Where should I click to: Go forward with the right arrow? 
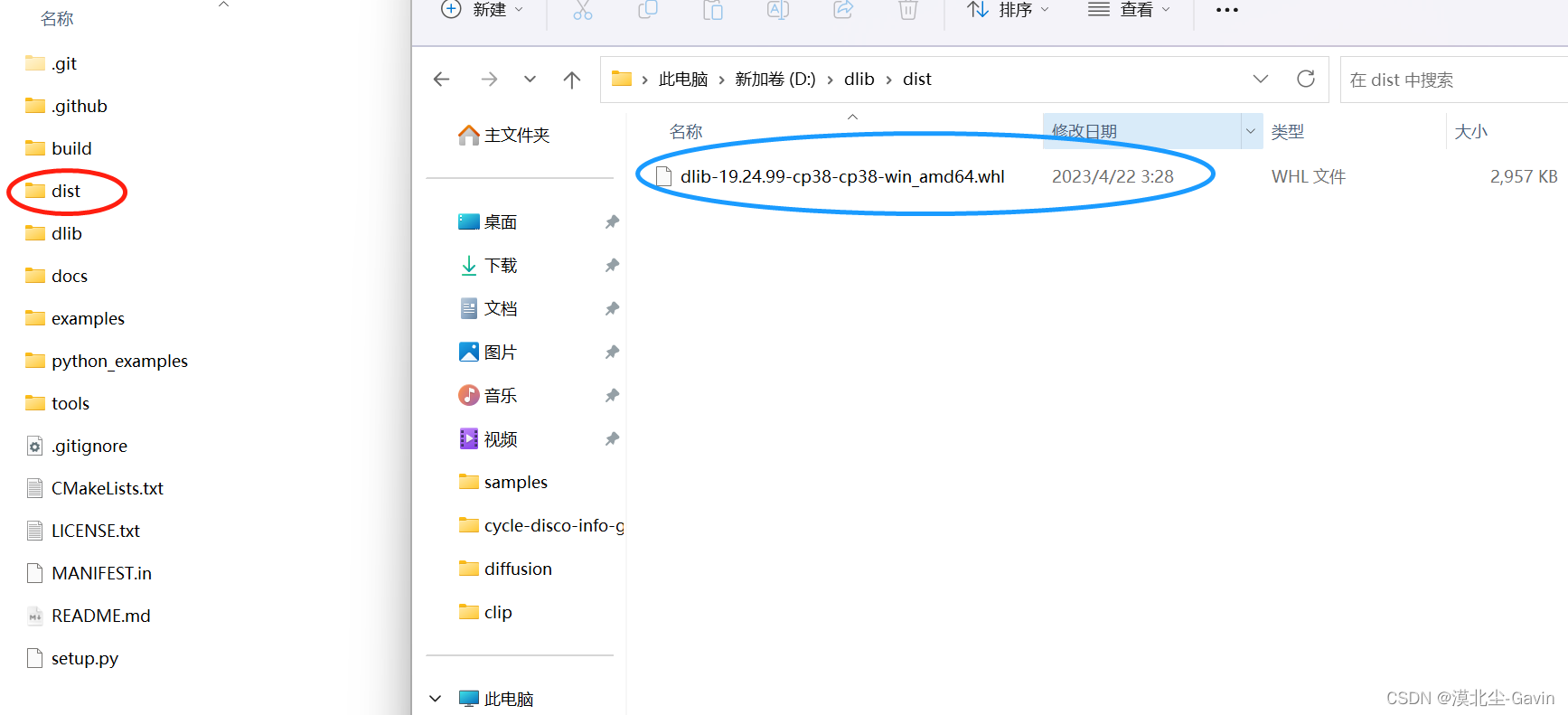pyautogui.click(x=489, y=80)
